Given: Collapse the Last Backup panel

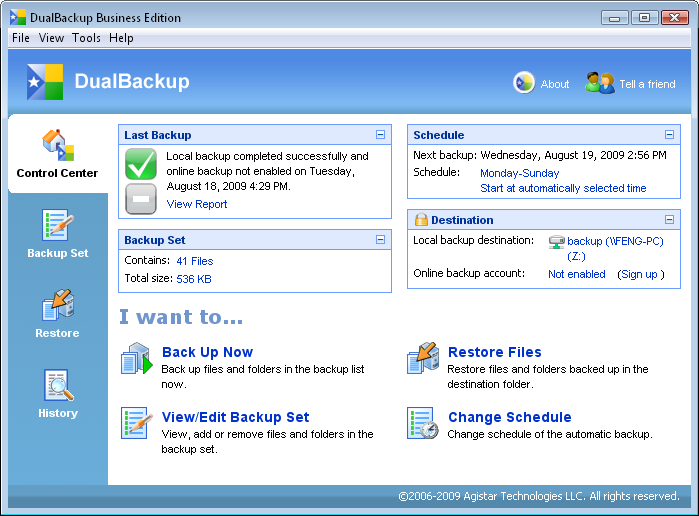Looking at the screenshot, I should (380, 135).
